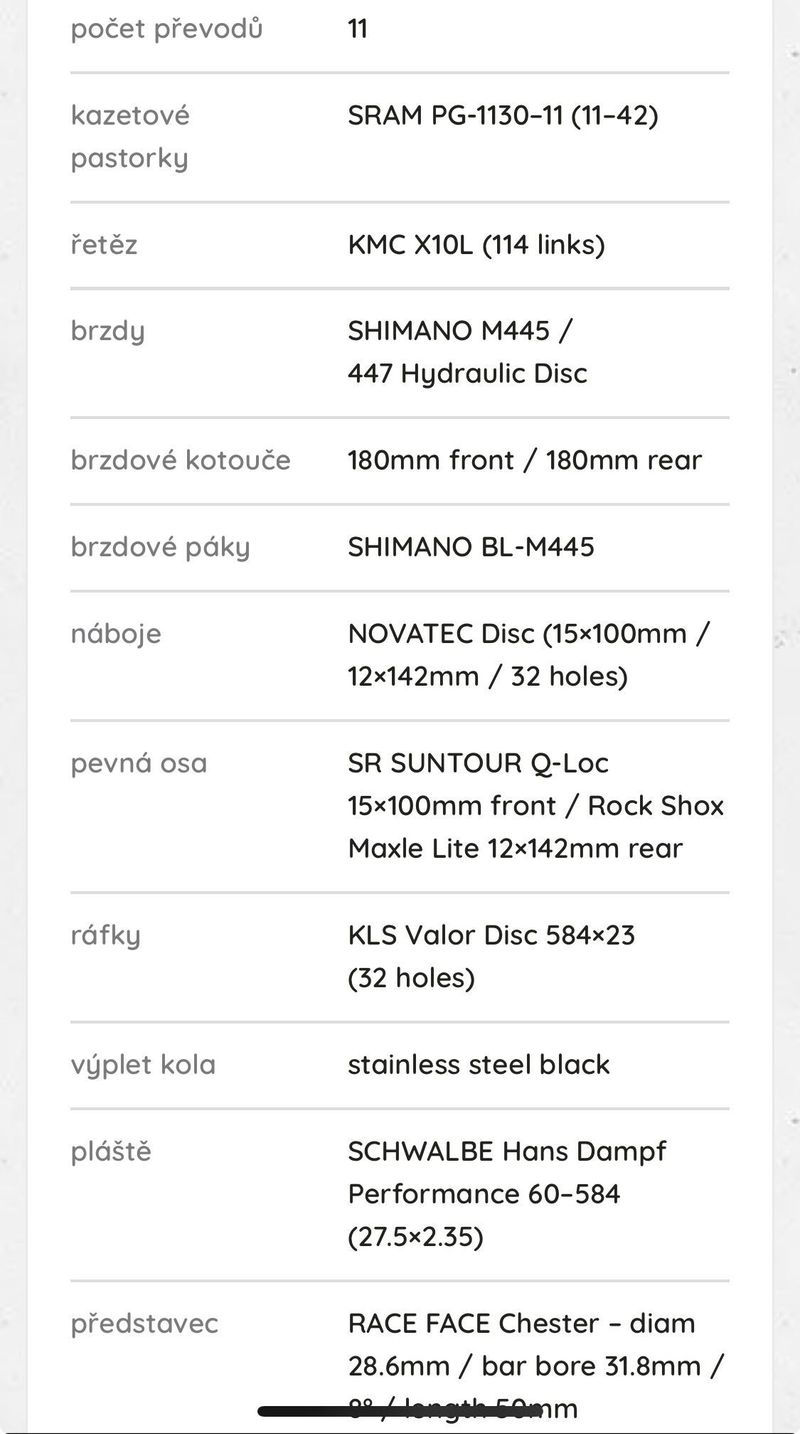Tap the 'náboje' row label

[115, 634]
